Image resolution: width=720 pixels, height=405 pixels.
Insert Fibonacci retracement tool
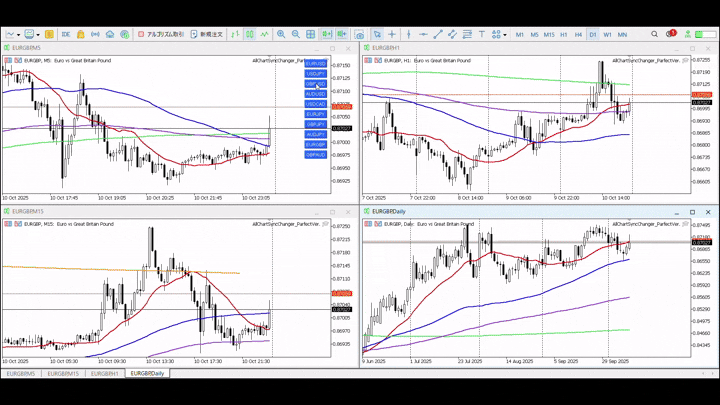tap(467, 34)
